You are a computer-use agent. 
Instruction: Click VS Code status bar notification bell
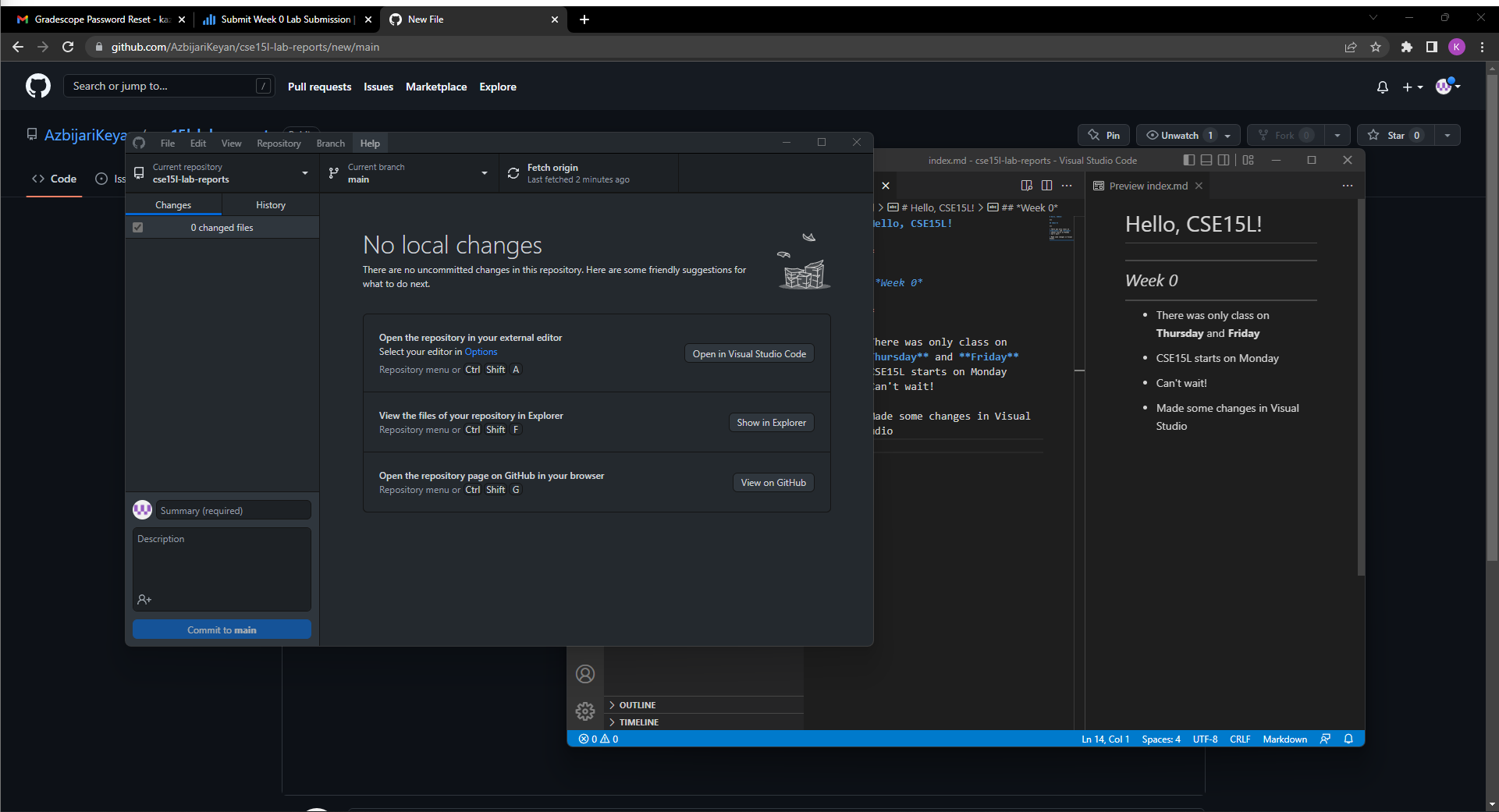coord(1348,739)
